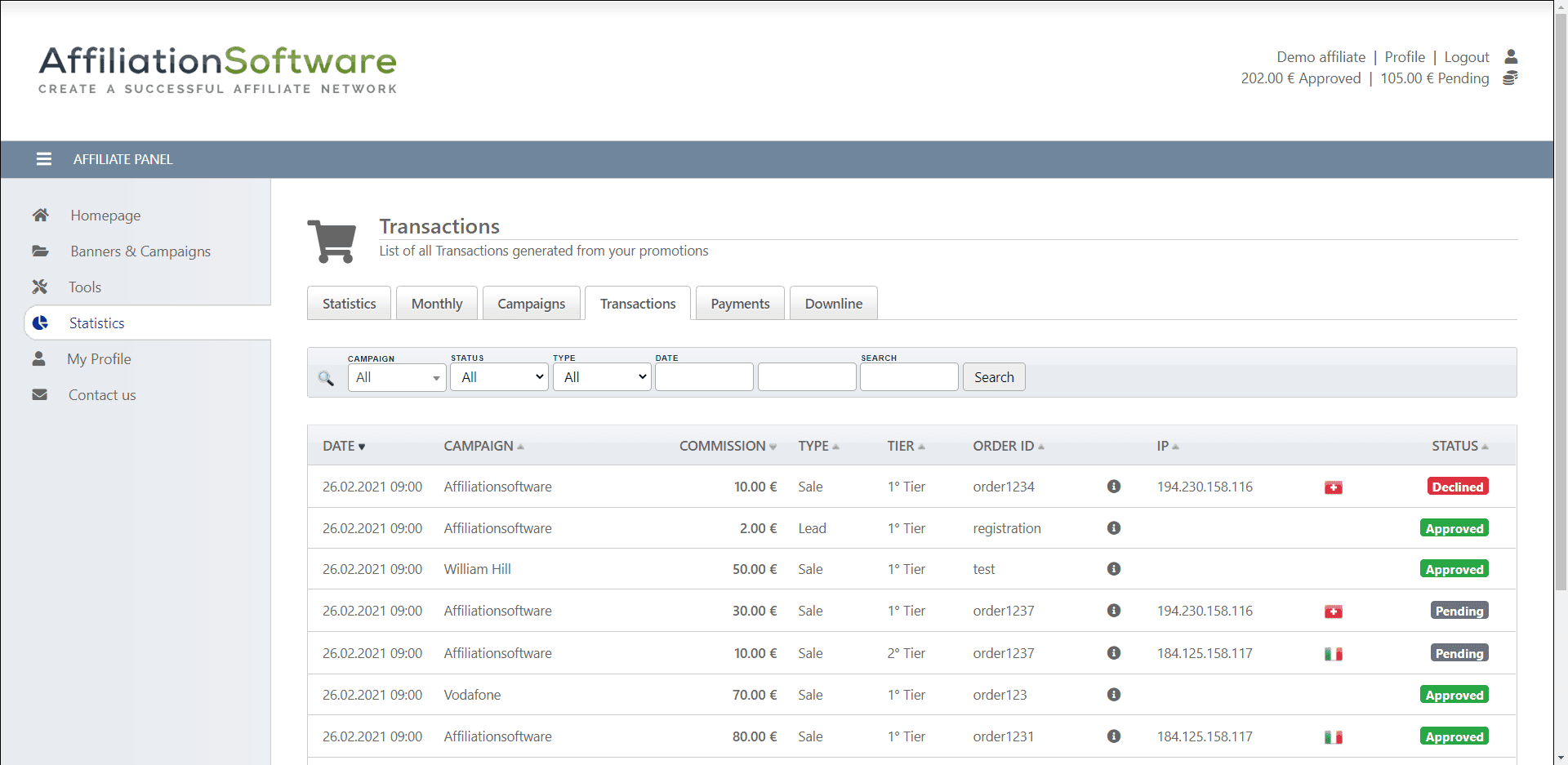Open info icon for order1234 row
The width and height of the screenshot is (1568, 765).
[1113, 487]
